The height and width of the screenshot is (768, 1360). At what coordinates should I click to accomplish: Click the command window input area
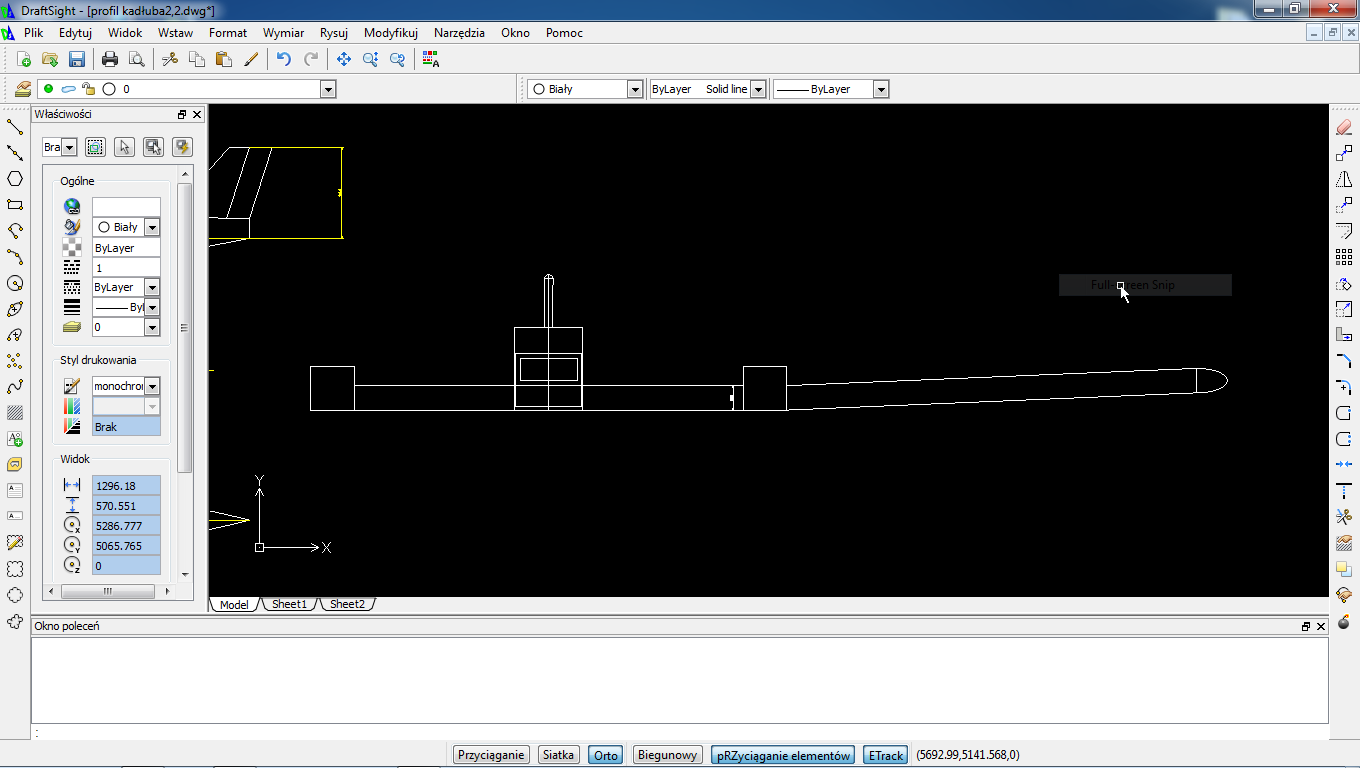680,732
